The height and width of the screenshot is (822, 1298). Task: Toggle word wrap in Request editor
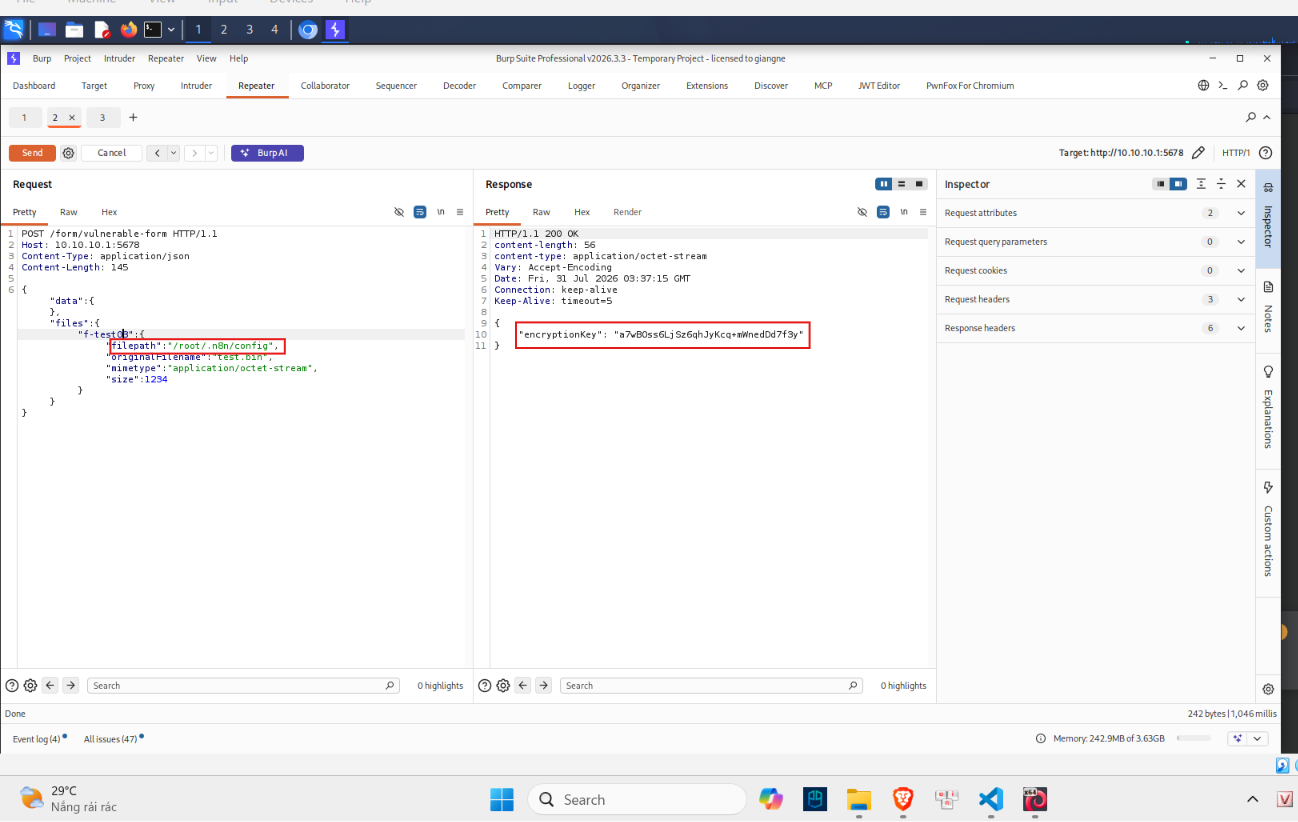(420, 212)
